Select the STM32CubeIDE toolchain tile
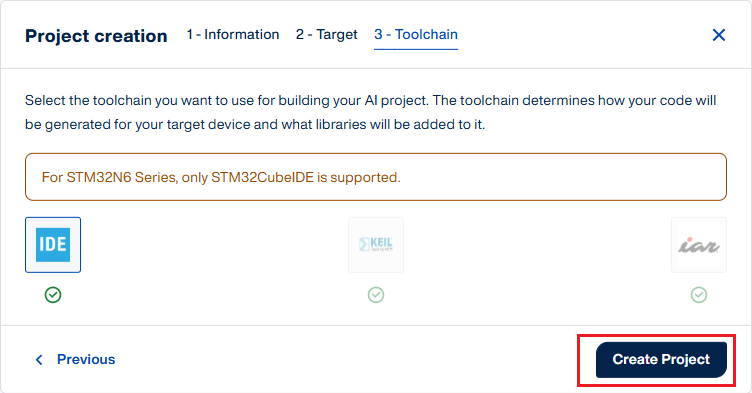752x393 pixels. (x=53, y=245)
